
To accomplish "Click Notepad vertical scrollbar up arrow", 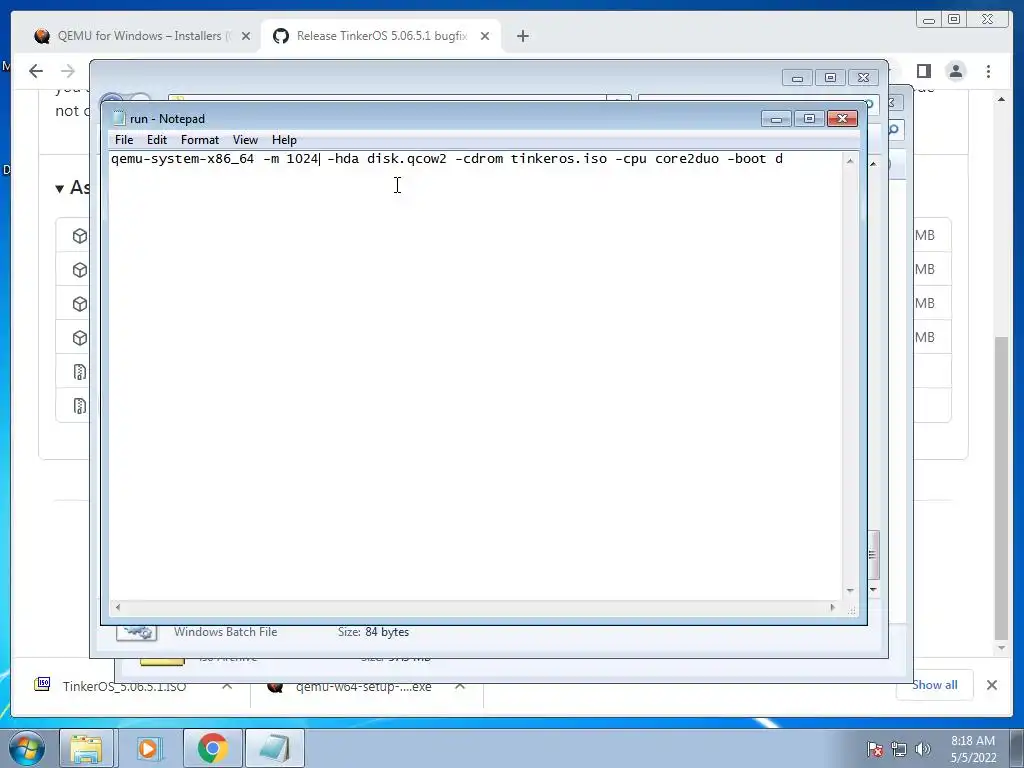I will (x=850, y=161).
